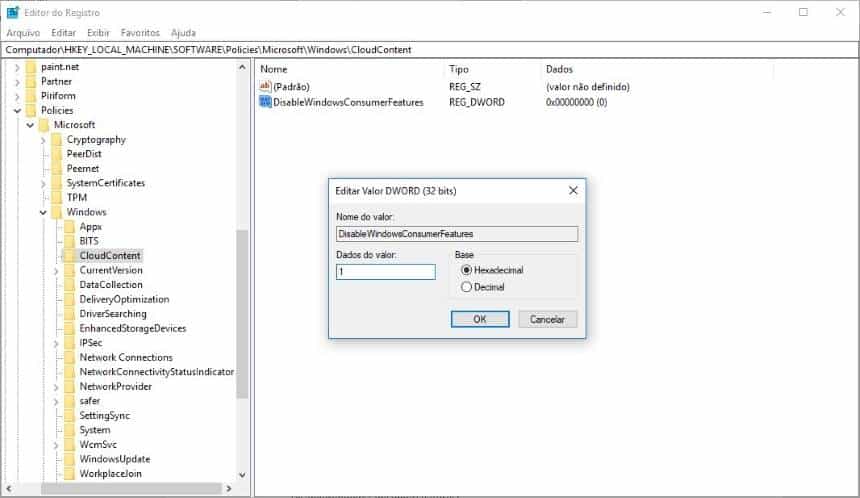Click the registry path address bar
860x498 pixels.
click(430, 50)
